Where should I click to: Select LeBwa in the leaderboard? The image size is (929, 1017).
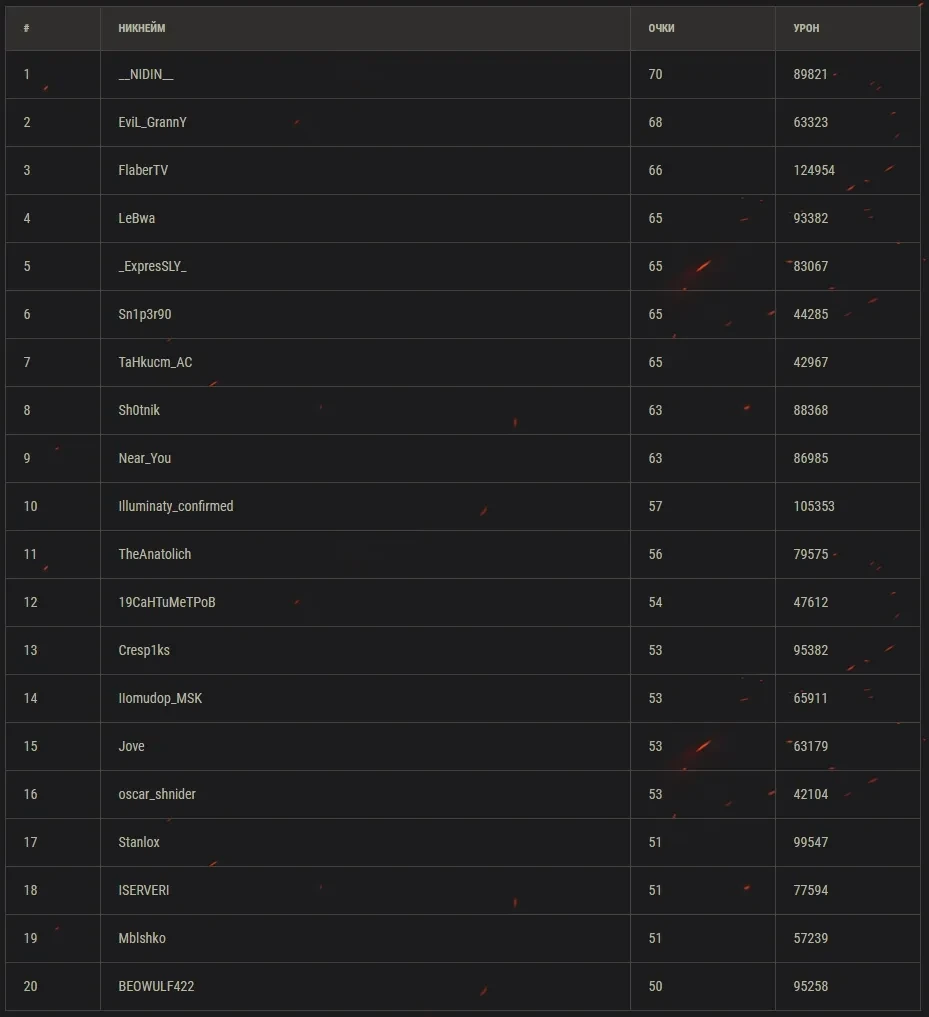click(137, 219)
